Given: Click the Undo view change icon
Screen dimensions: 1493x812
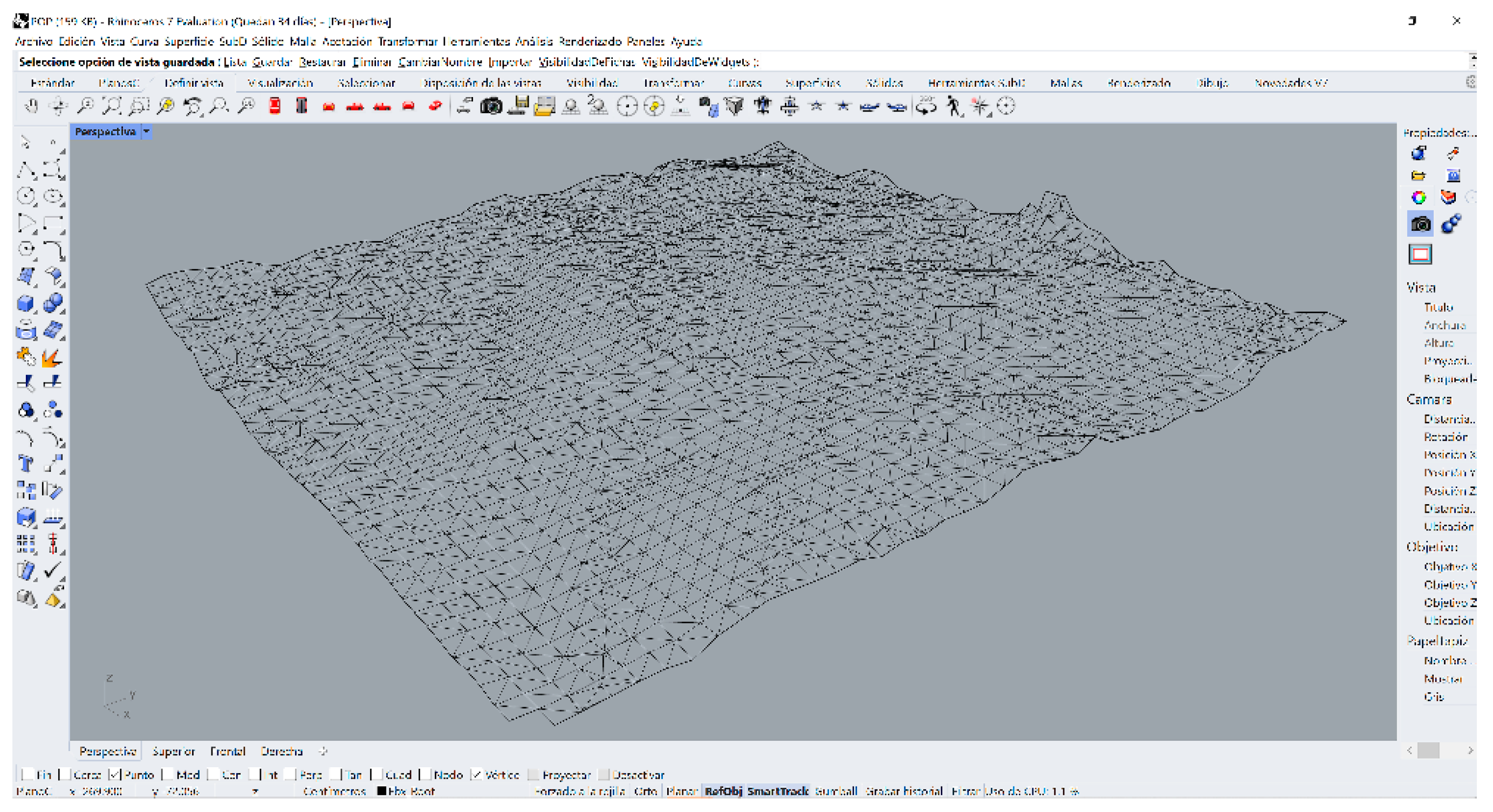Looking at the screenshot, I should (x=192, y=106).
